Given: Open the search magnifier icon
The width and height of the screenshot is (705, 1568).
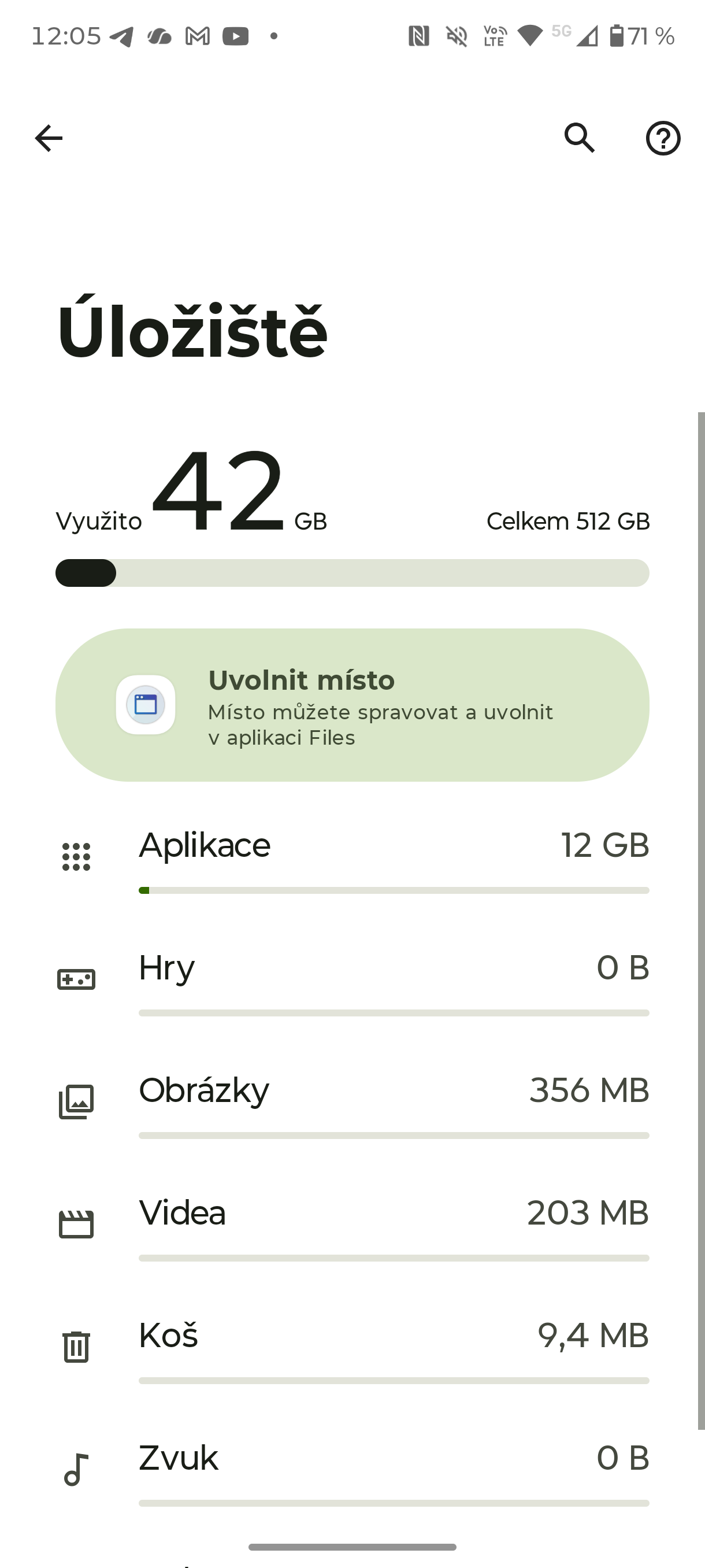Looking at the screenshot, I should 579,138.
